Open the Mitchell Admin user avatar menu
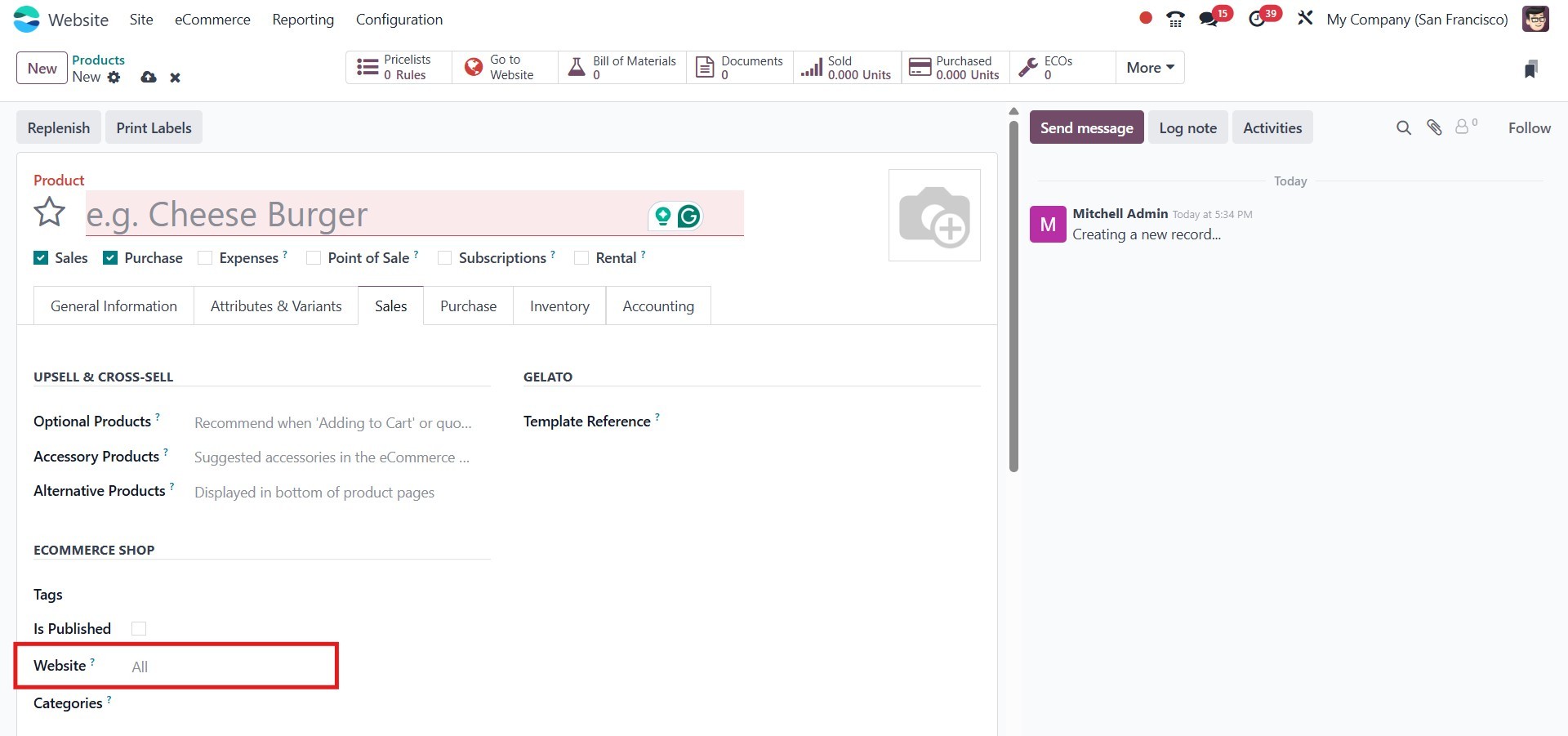The image size is (1568, 736). (1535, 19)
